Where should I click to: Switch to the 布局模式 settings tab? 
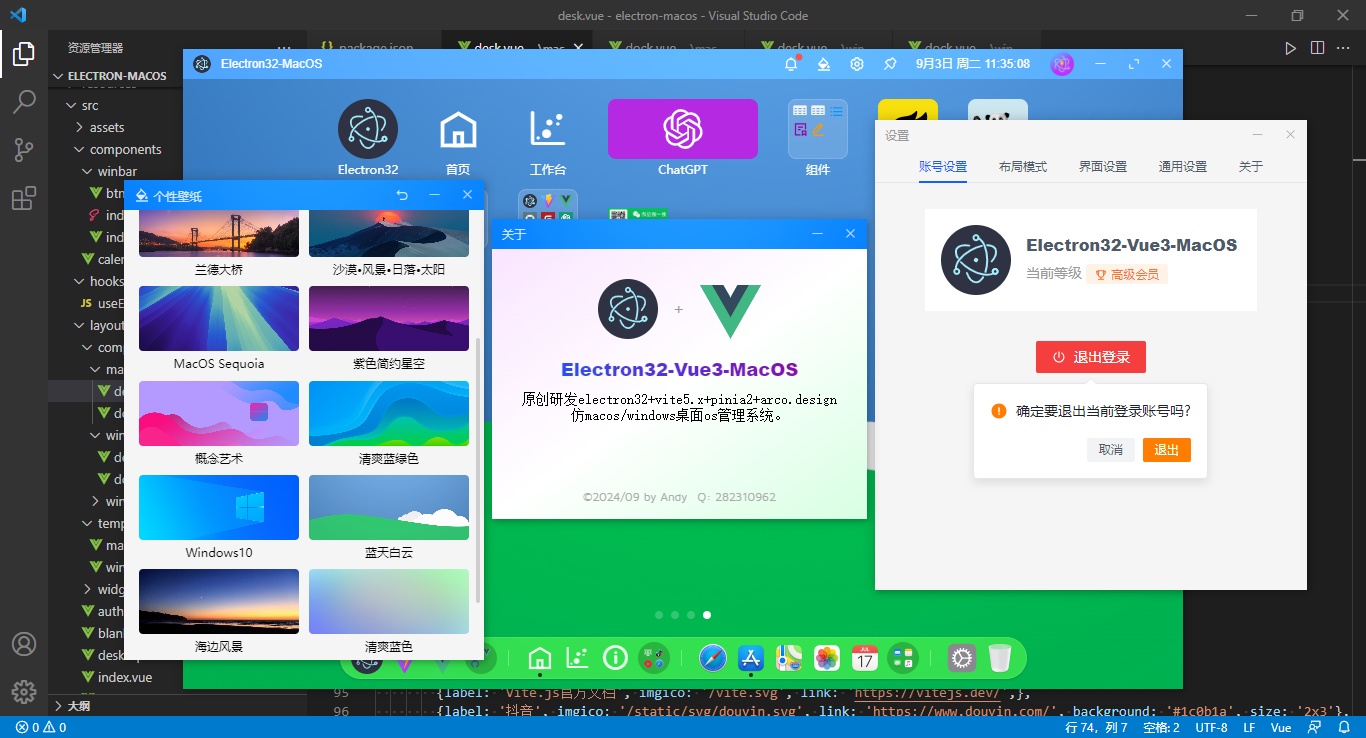coord(1022,167)
